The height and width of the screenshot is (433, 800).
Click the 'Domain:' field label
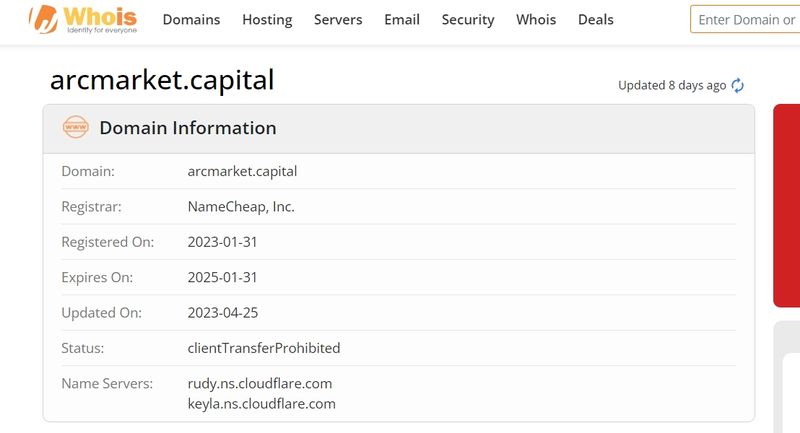(88, 171)
